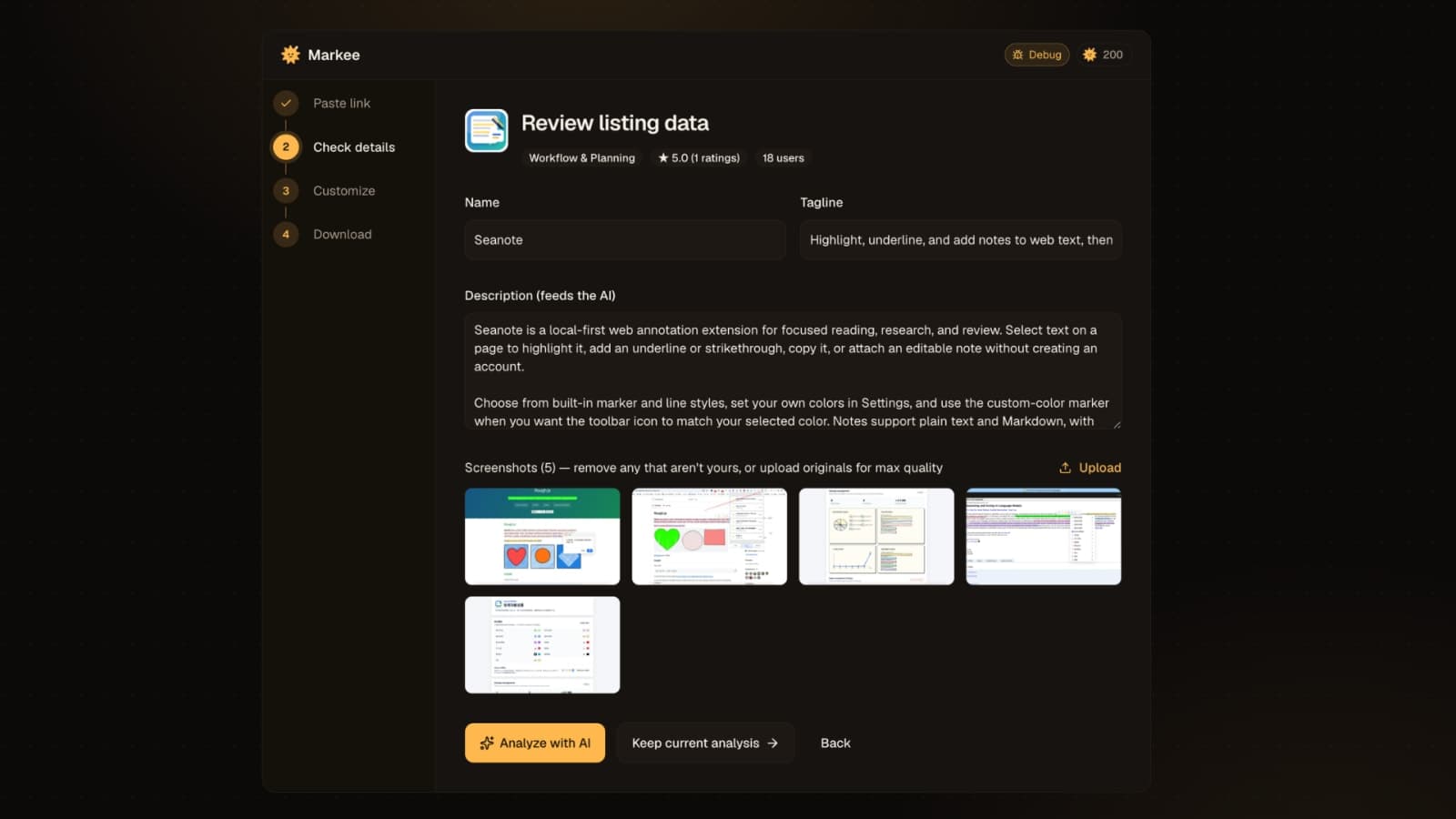Click the Debug button label
The width and height of the screenshot is (1456, 819).
point(1045,55)
